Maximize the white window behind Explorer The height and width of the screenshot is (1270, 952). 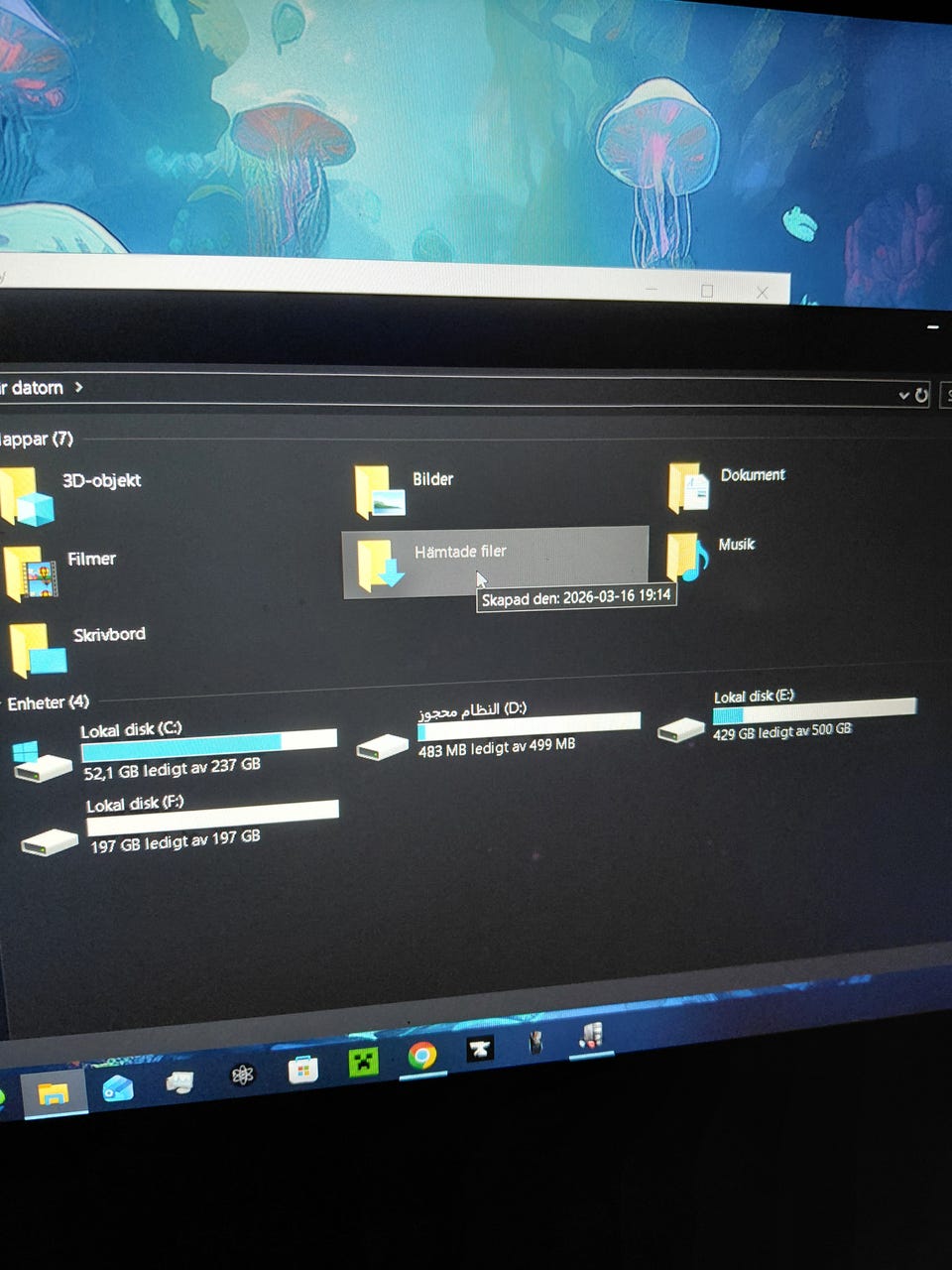point(707,291)
